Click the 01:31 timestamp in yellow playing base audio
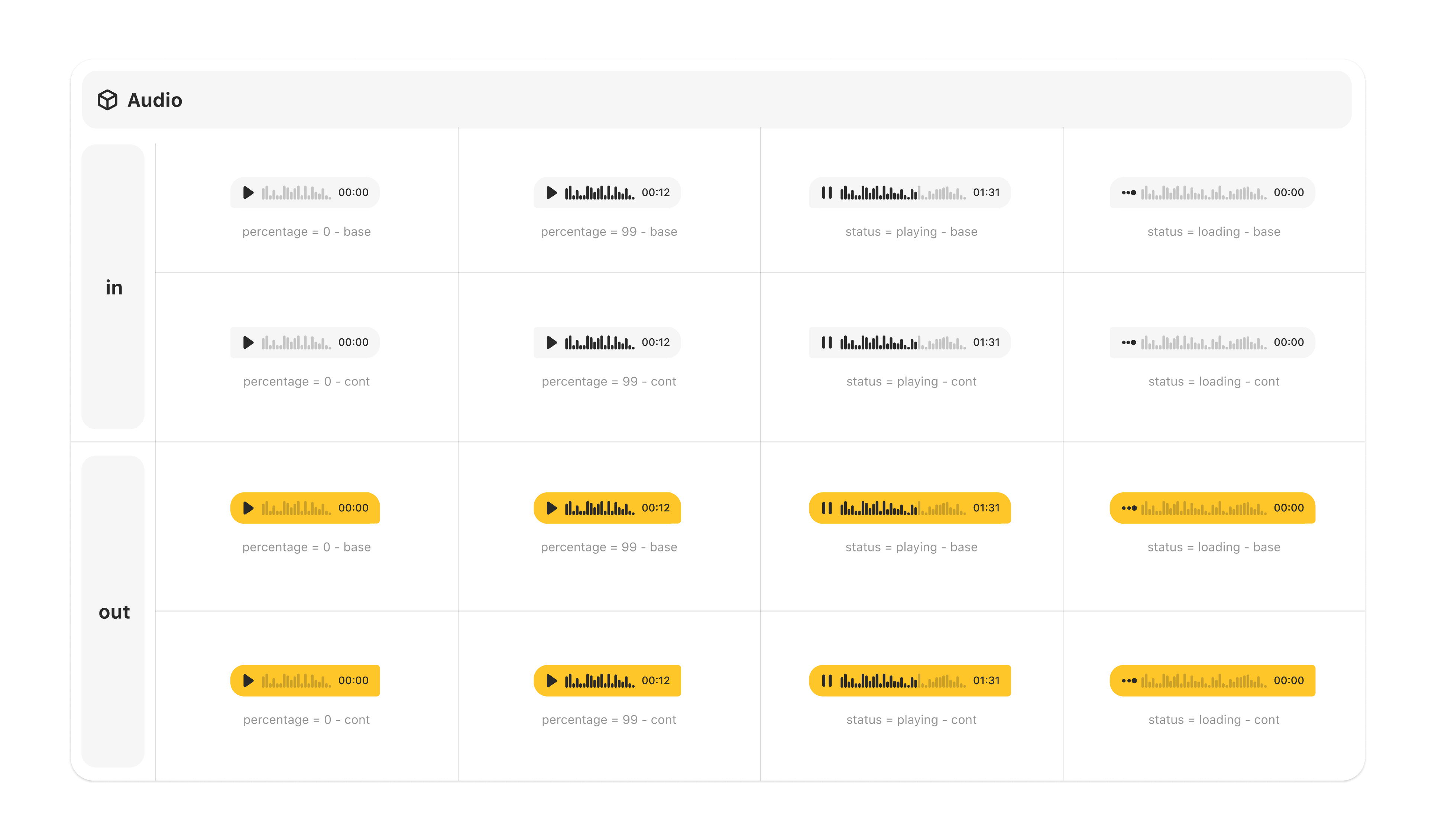The height and width of the screenshot is (840, 1435). [x=986, y=508]
